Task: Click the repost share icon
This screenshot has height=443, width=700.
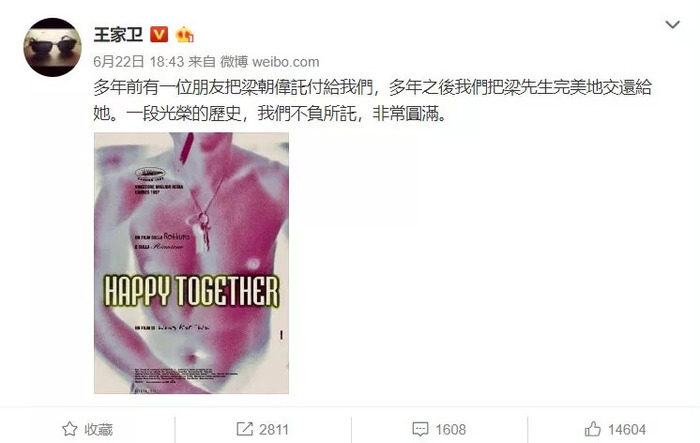Action: pyautogui.click(x=244, y=429)
